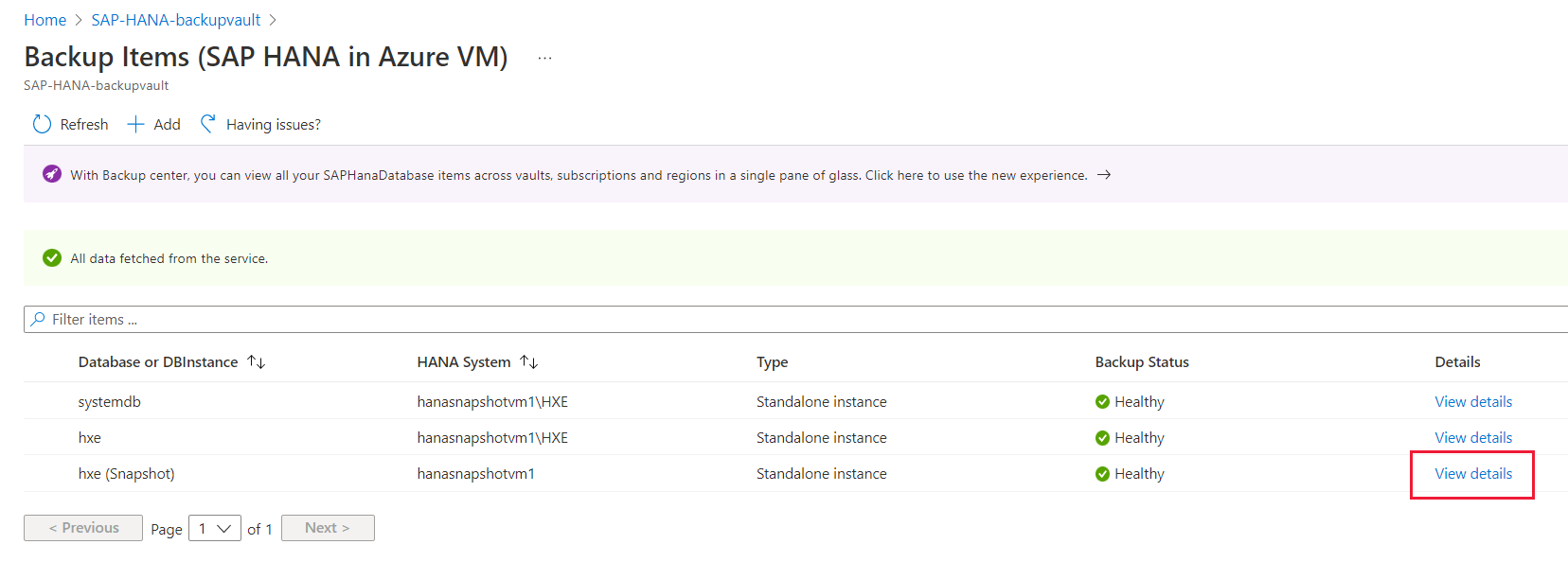Click the Next page button
The height and width of the screenshot is (562, 1568).
point(328,528)
